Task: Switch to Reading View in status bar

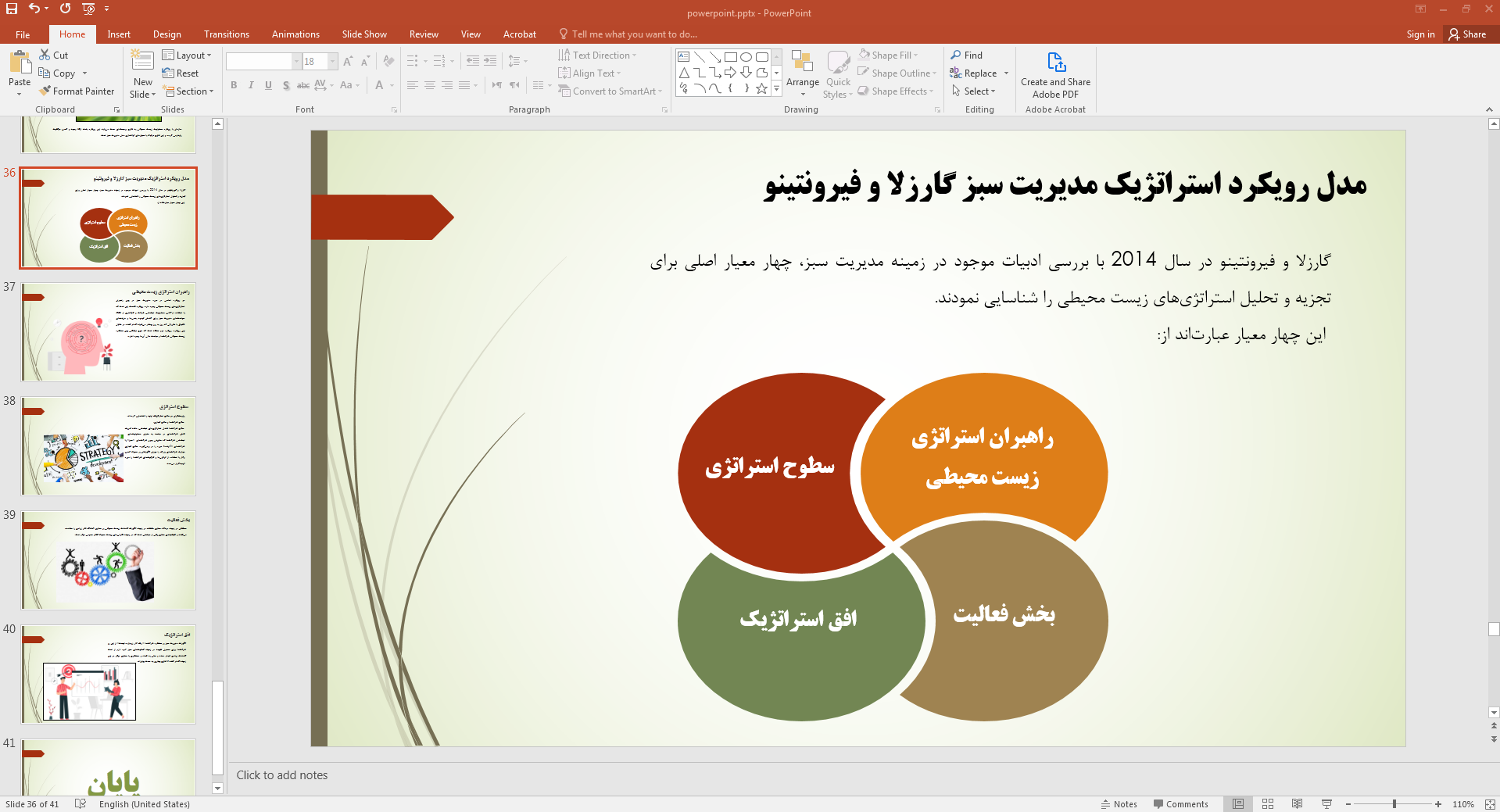Action: (x=1297, y=804)
